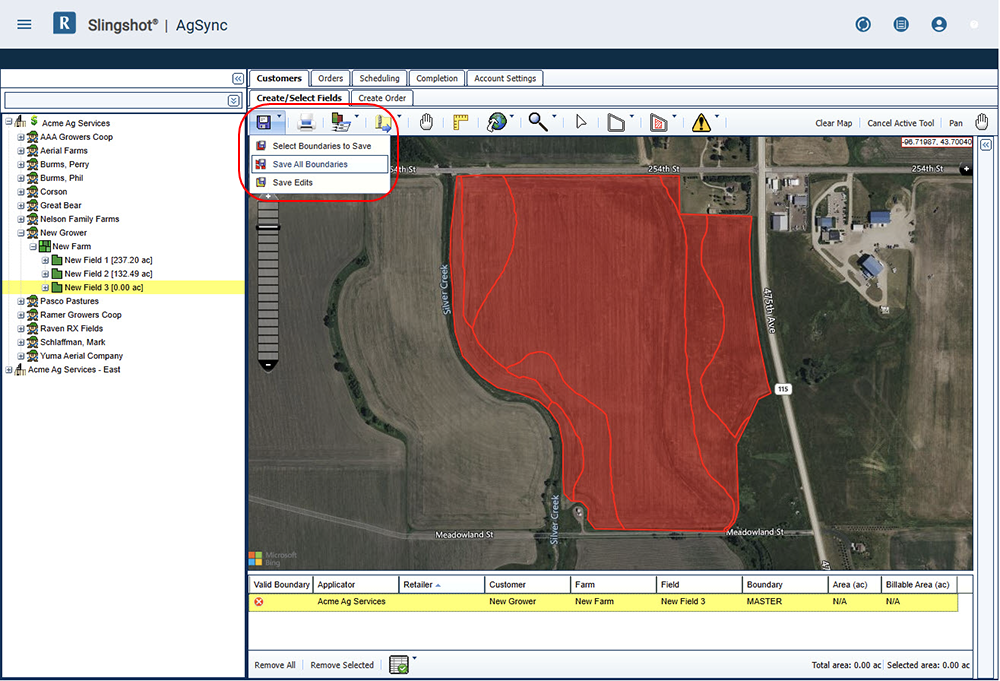
Task: Click the invalid boundary red X icon
Action: click(259, 601)
